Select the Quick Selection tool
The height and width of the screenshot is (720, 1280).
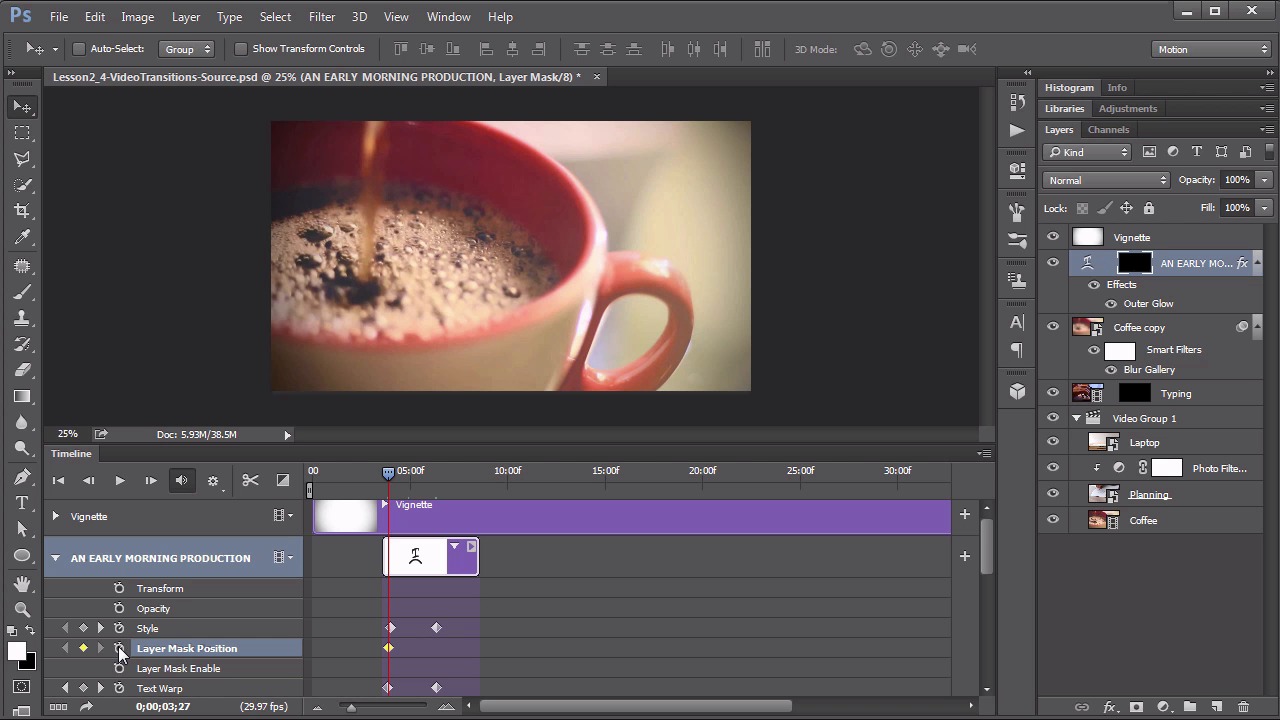pyautogui.click(x=22, y=184)
